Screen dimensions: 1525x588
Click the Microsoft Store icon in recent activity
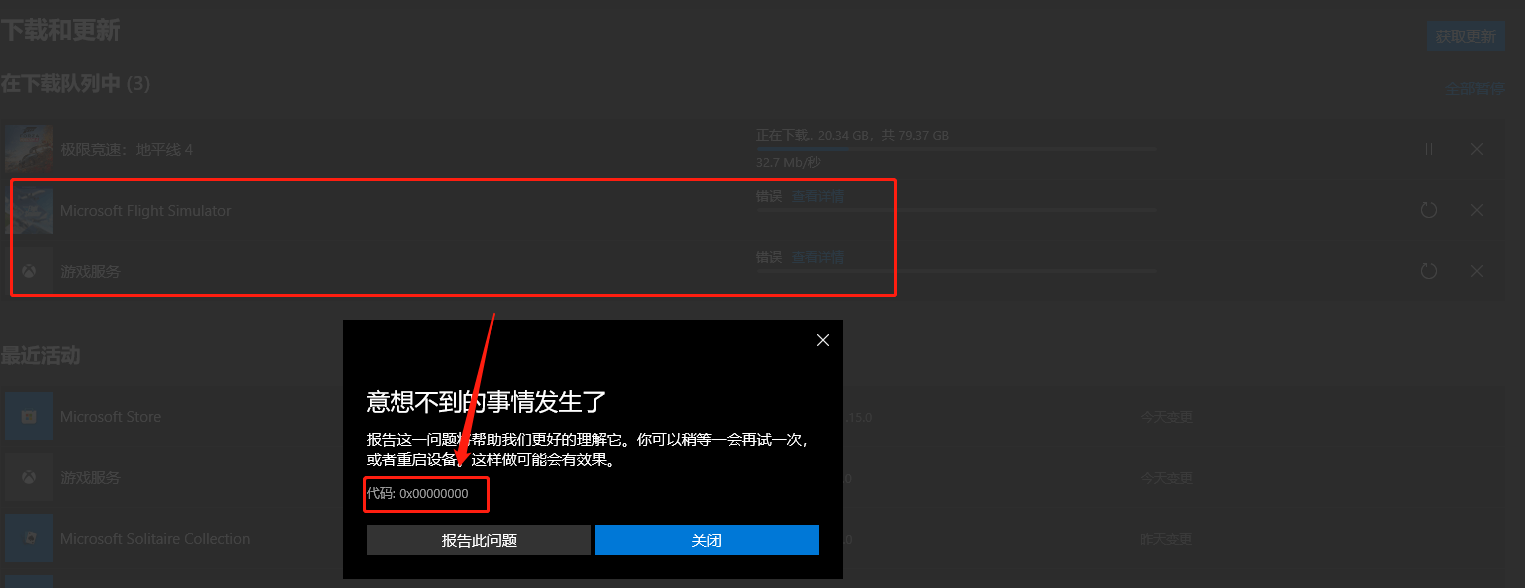pyautogui.click(x=29, y=417)
